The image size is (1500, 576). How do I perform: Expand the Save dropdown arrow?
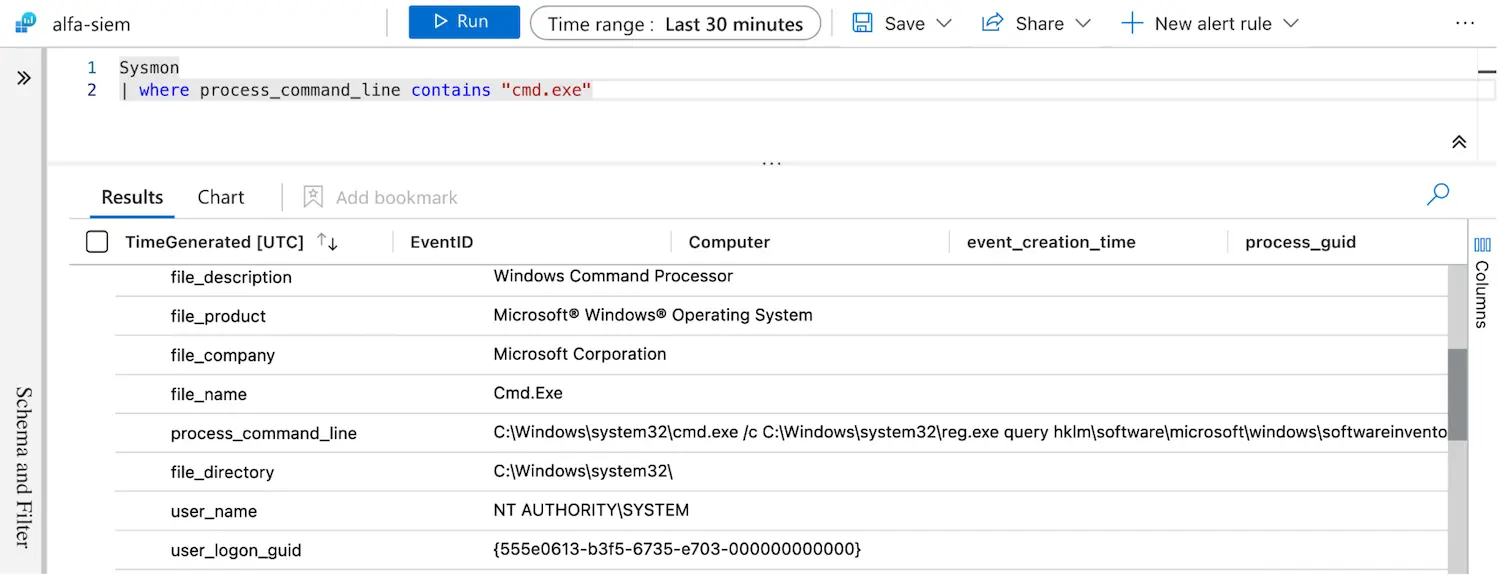(944, 23)
